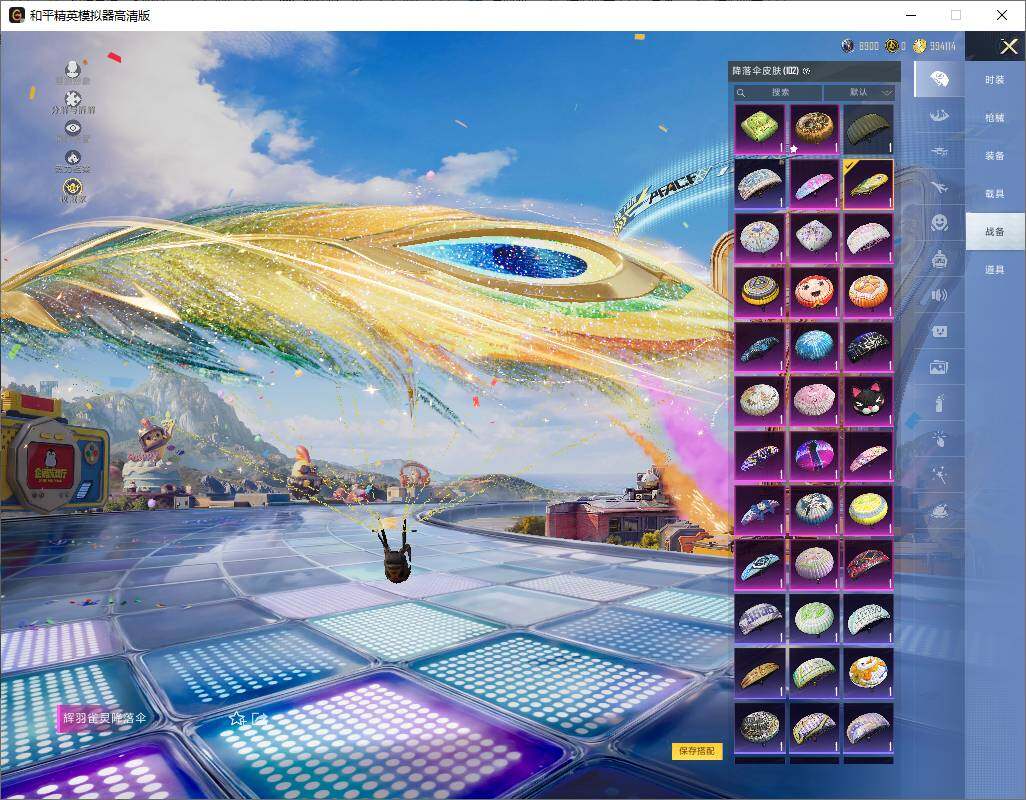Minimize the 和平精英模拟器高清版 window

click(911, 15)
